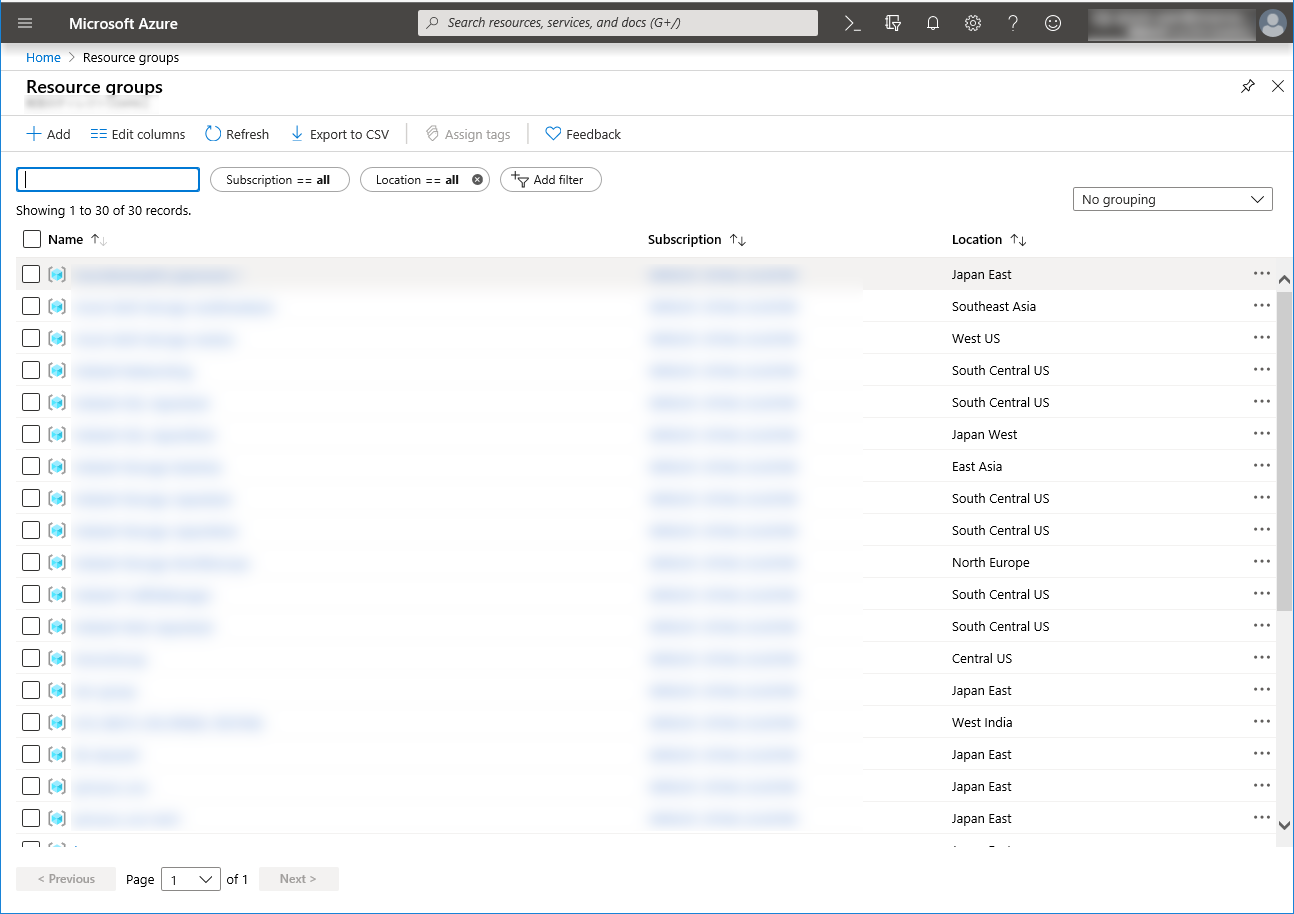The height and width of the screenshot is (914, 1294).
Task: Open the smiley feedback icon in header
Action: point(1053,23)
